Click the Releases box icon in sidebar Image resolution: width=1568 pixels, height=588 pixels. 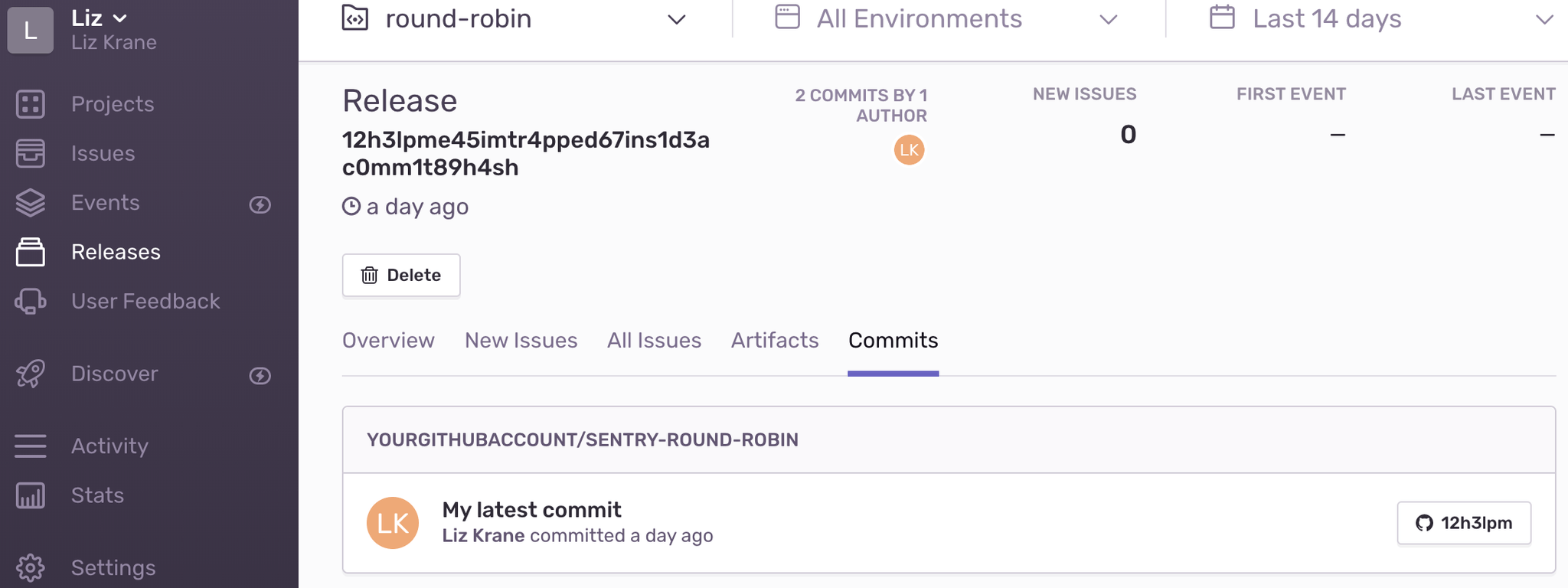[30, 251]
